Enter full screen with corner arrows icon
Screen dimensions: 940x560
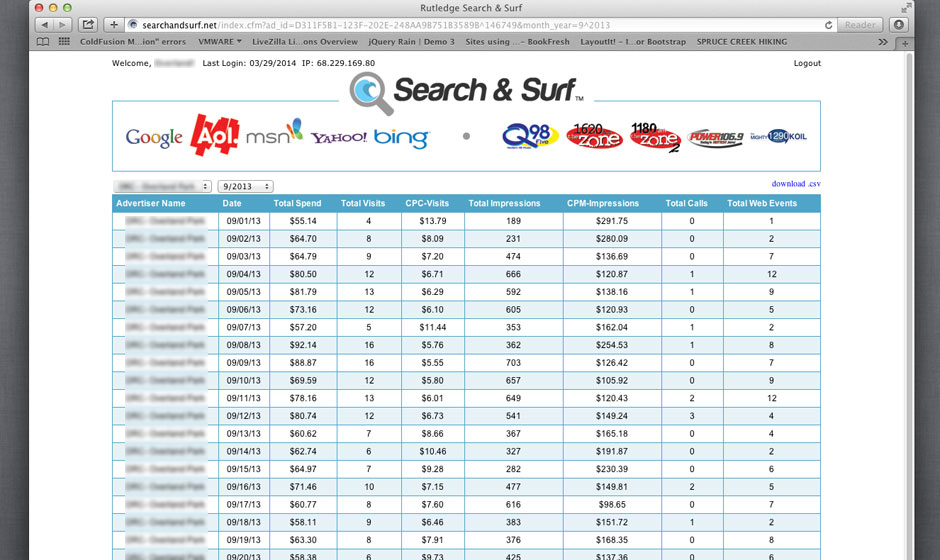pos(905,8)
